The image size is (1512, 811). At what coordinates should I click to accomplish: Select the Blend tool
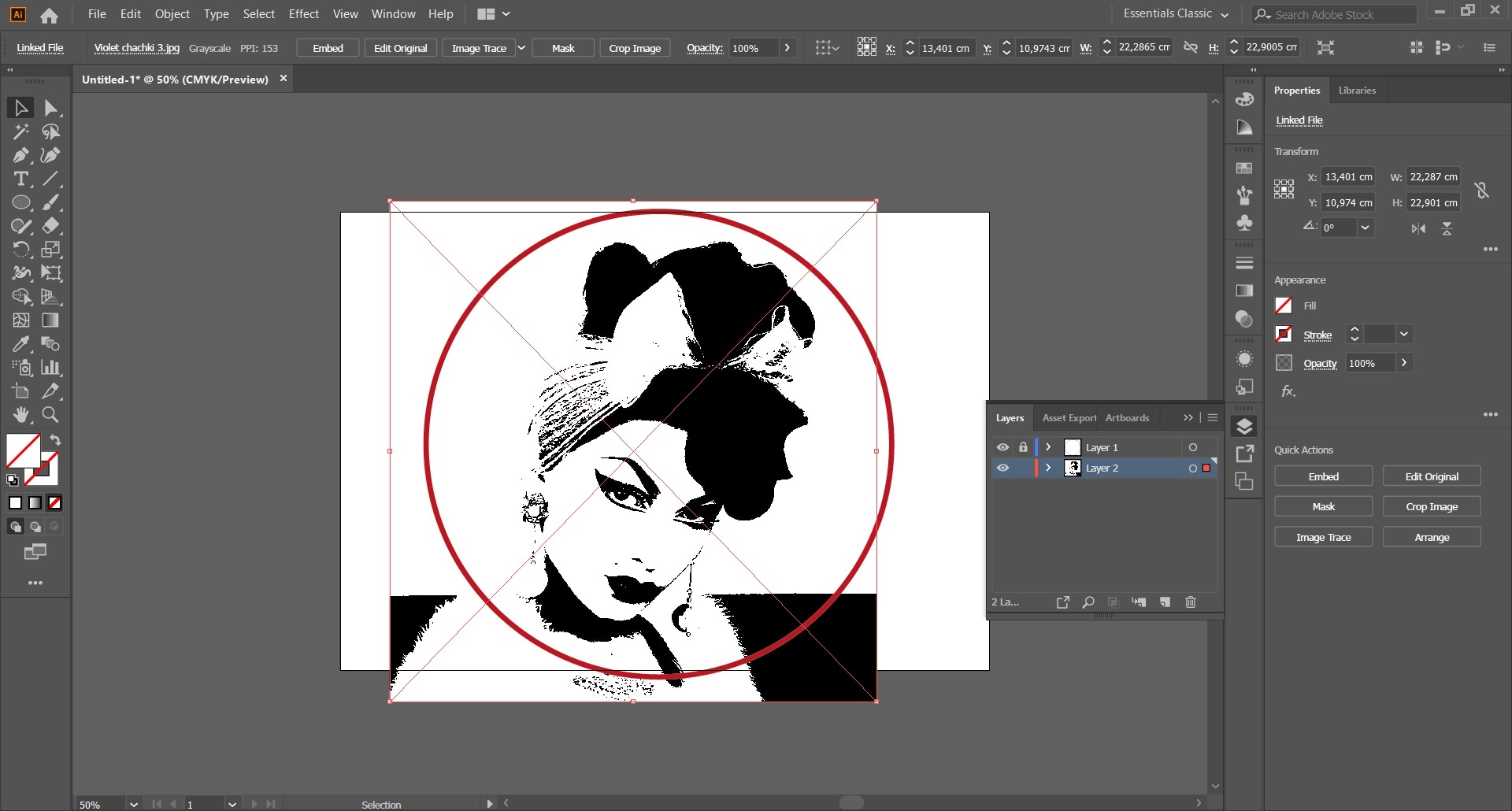tap(51, 344)
